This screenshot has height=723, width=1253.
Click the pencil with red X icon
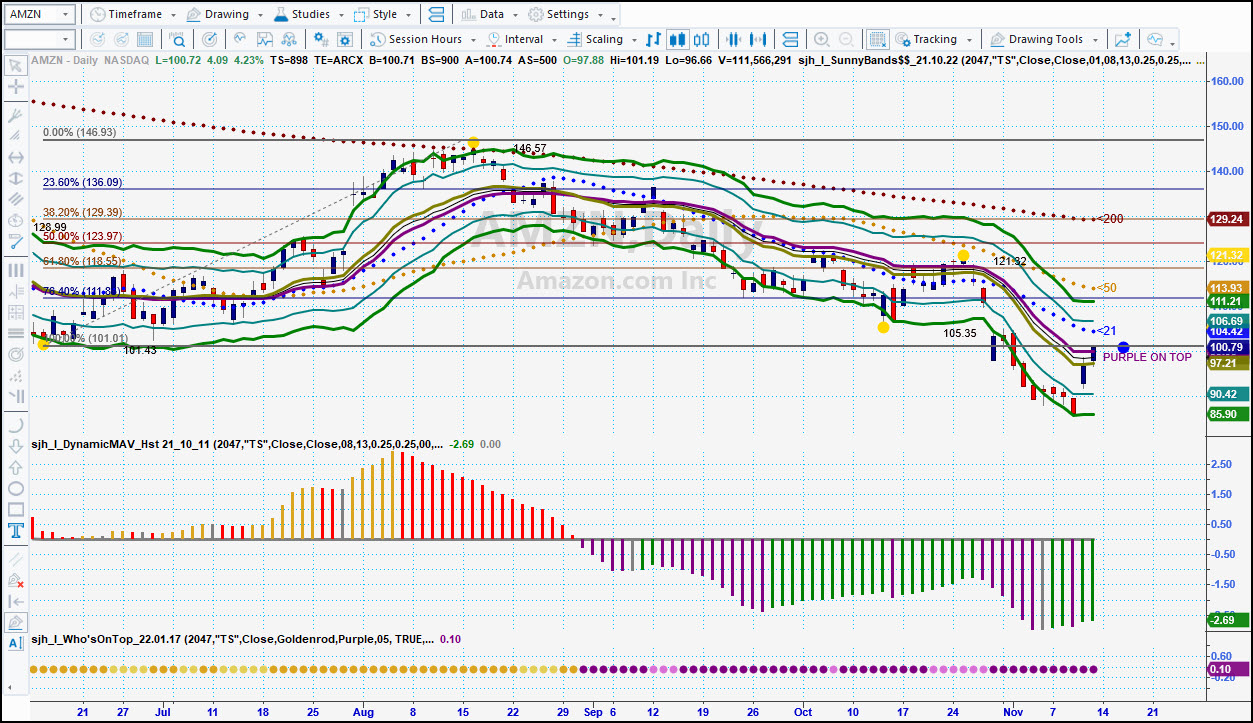pyautogui.click(x=16, y=579)
